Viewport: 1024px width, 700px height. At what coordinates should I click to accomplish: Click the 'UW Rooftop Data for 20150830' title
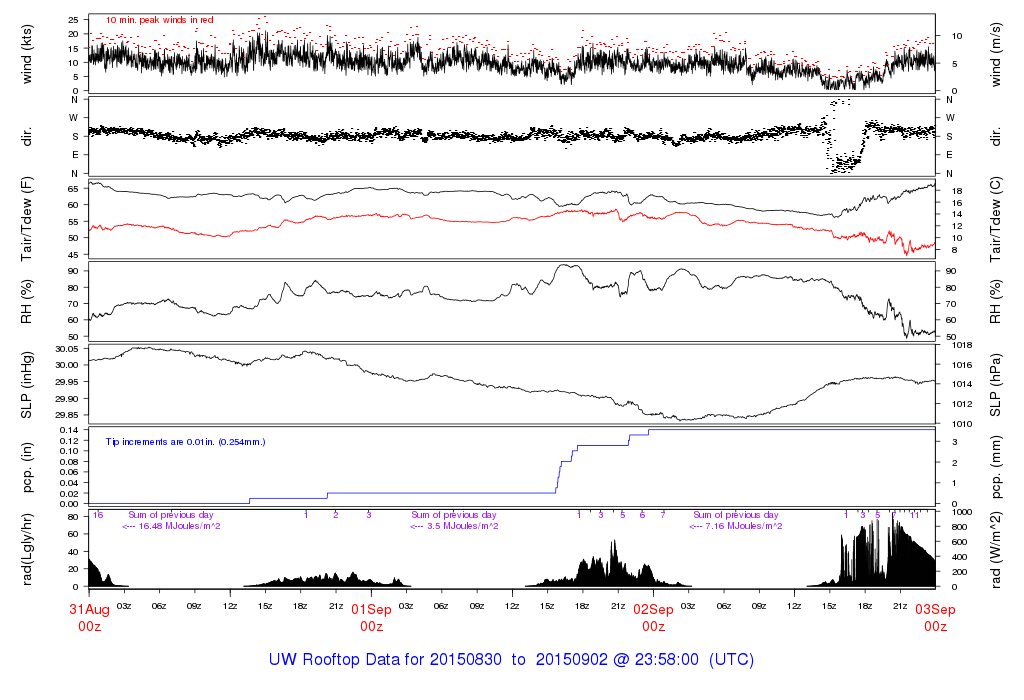(385, 660)
